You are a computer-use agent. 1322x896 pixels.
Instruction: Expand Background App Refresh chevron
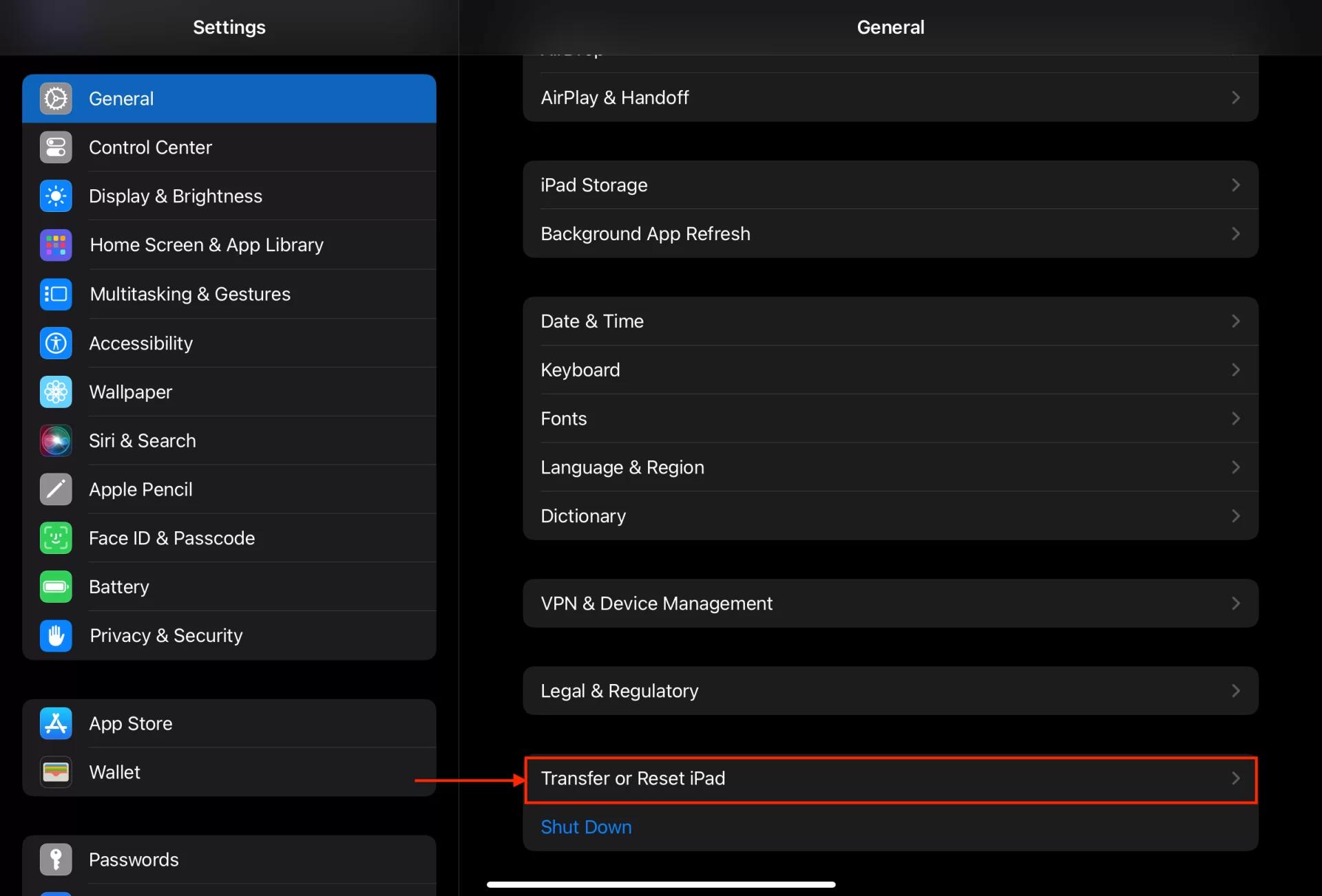click(x=1236, y=234)
